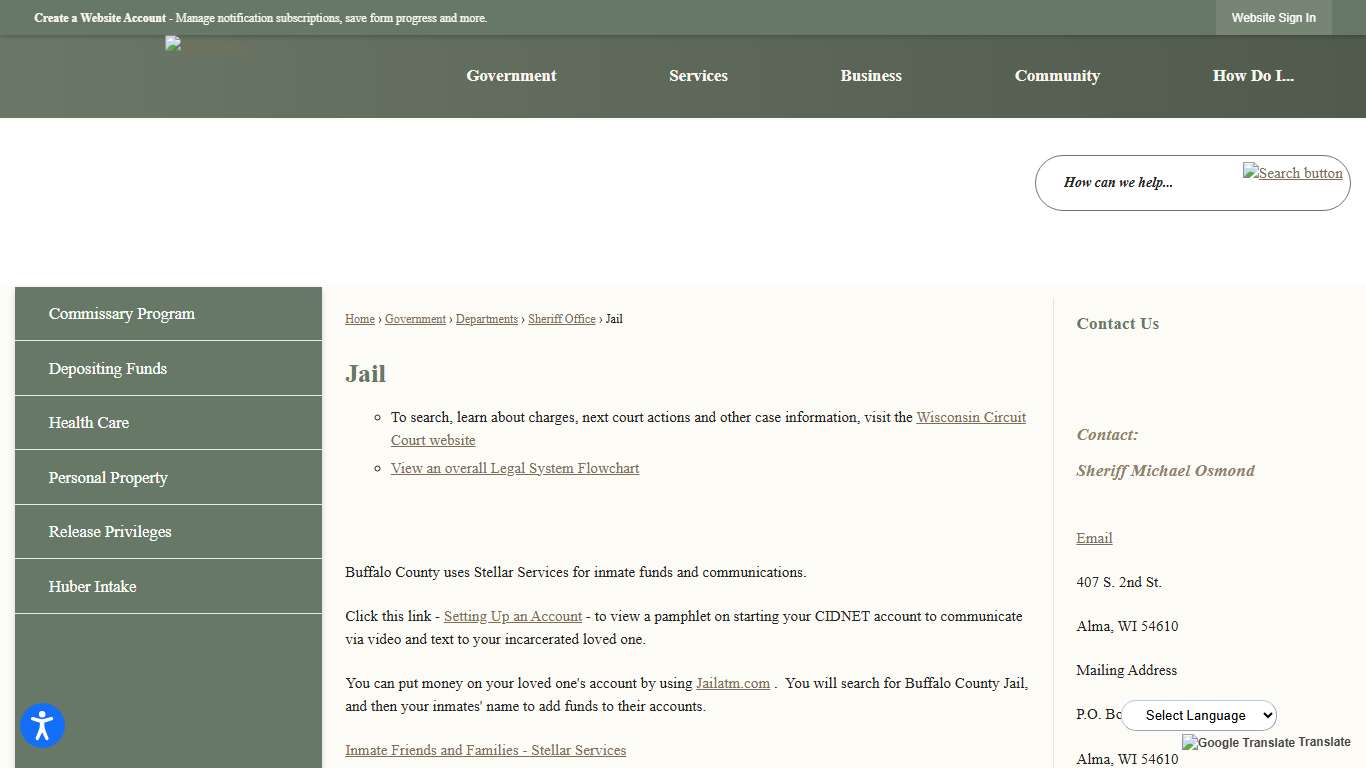Click Create a Website Account link
1366x768 pixels.
(x=99, y=17)
